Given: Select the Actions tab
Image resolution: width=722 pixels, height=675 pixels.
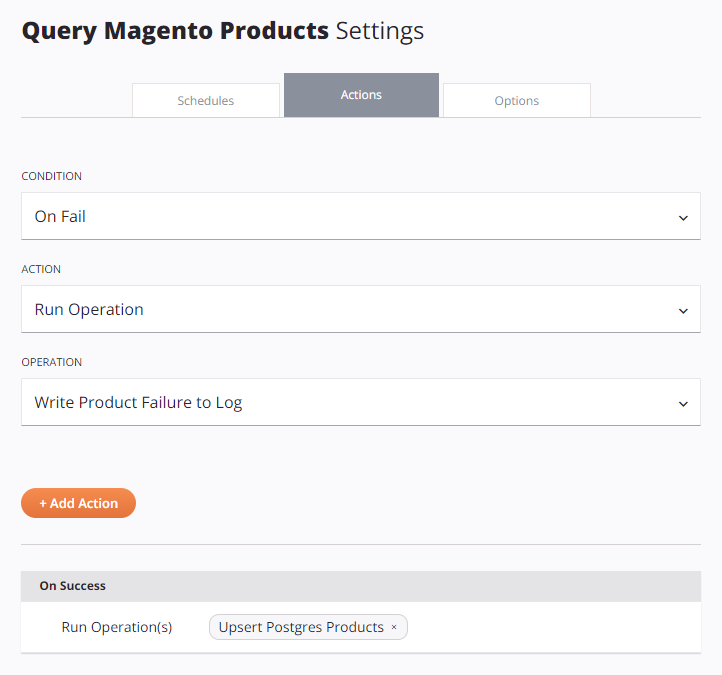Looking at the screenshot, I should point(361,95).
